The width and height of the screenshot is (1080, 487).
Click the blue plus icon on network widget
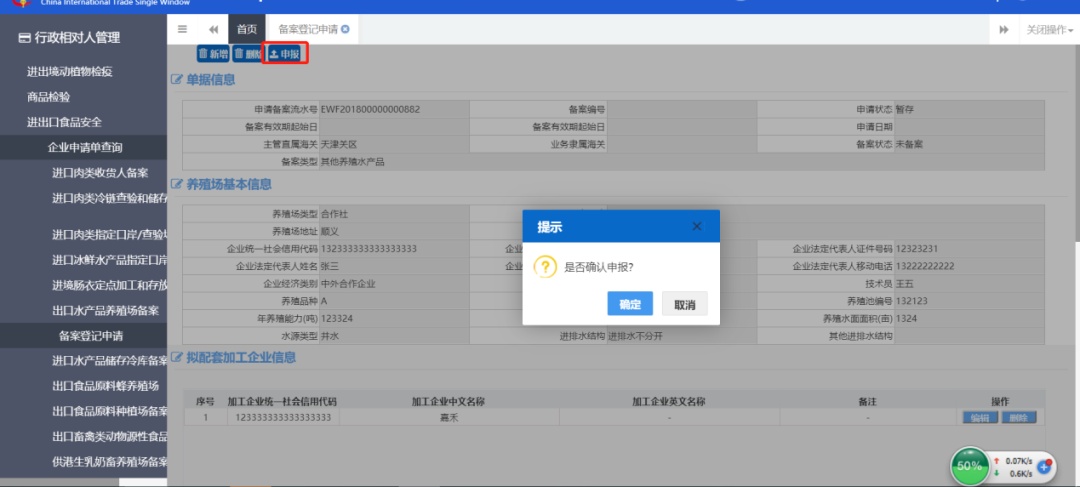tap(1045, 466)
